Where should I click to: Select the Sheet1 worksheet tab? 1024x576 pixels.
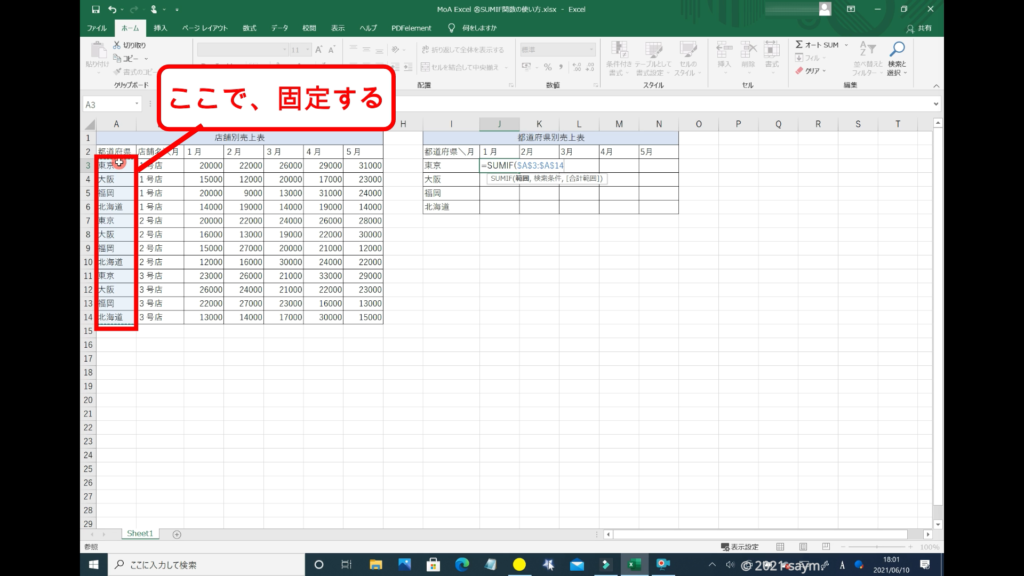[x=138, y=534]
